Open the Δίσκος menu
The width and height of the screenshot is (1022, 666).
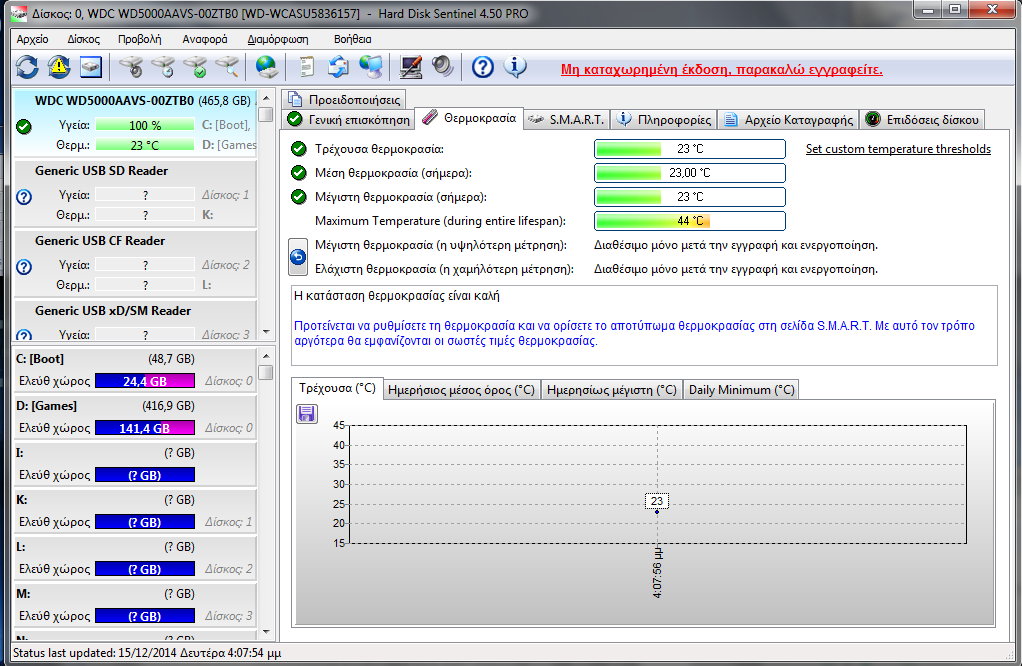(83, 39)
